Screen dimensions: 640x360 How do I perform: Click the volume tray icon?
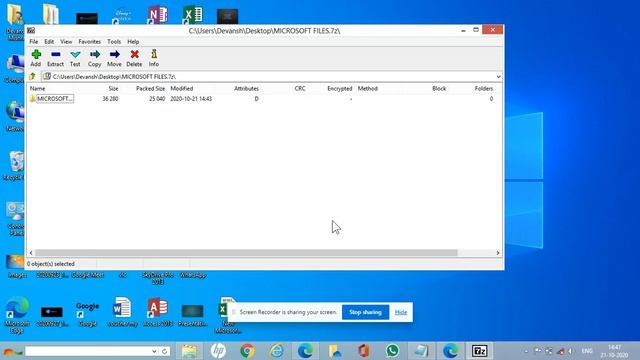[x=571, y=351]
